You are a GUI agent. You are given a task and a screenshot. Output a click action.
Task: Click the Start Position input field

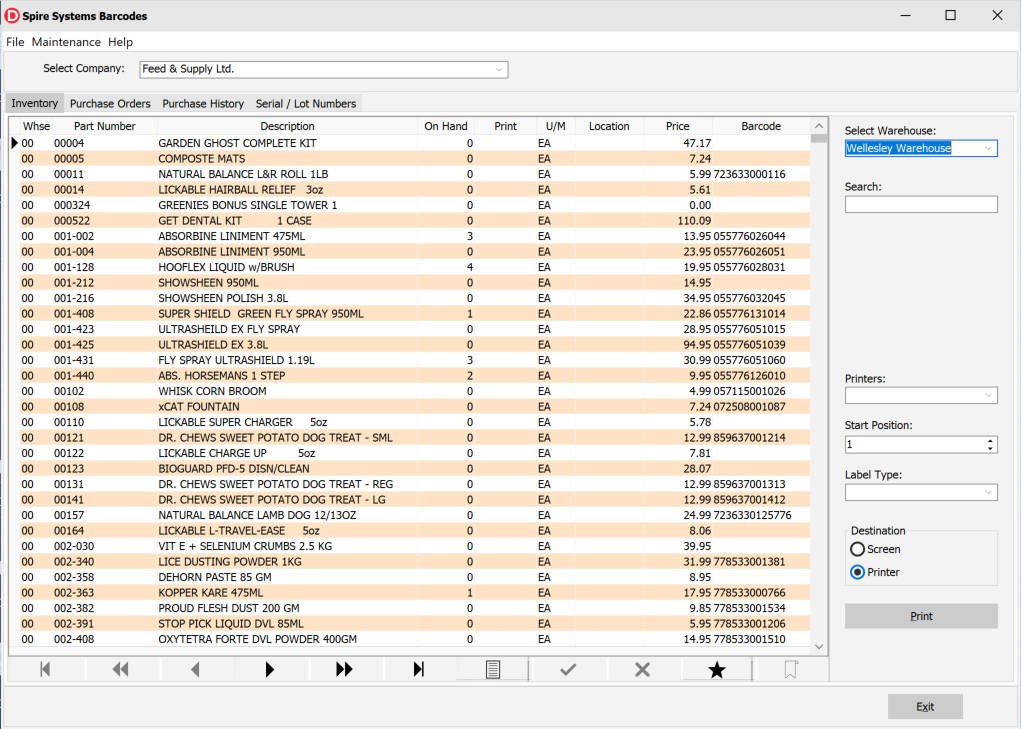tap(915, 445)
